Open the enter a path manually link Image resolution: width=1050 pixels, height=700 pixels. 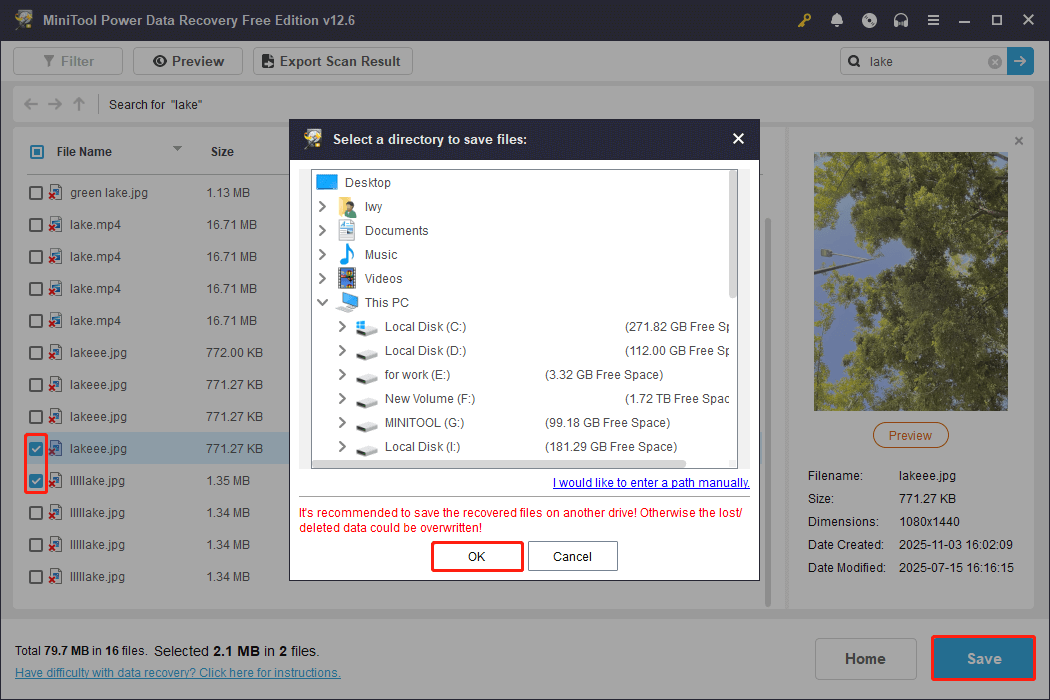coord(650,482)
